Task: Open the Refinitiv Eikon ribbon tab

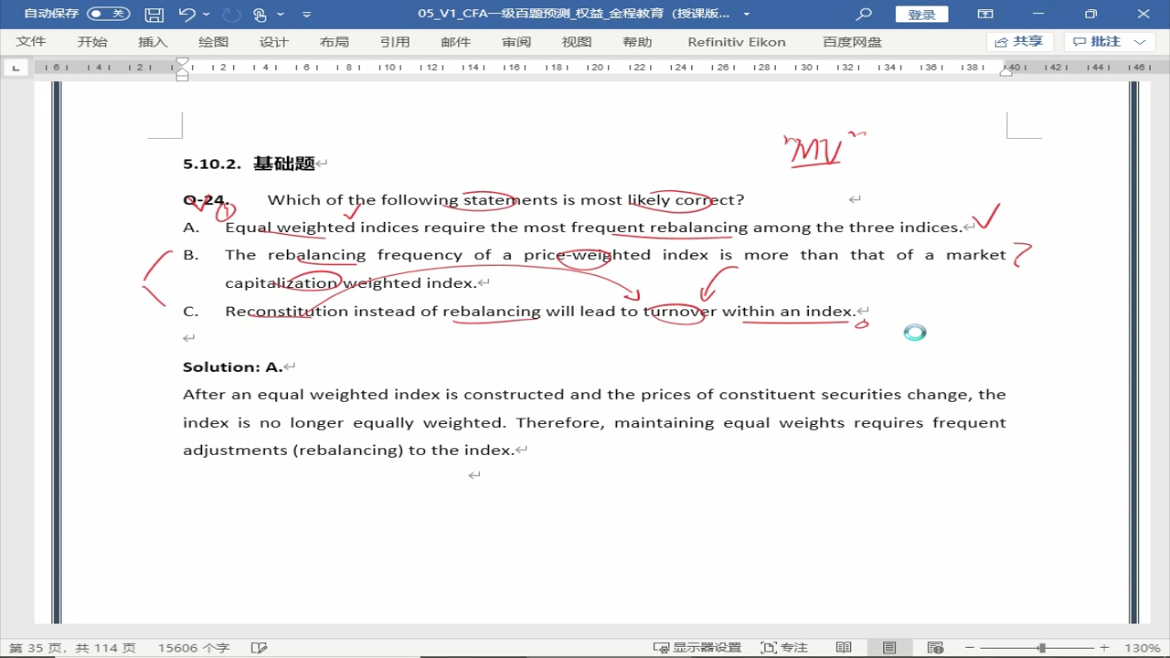Action: [x=736, y=42]
